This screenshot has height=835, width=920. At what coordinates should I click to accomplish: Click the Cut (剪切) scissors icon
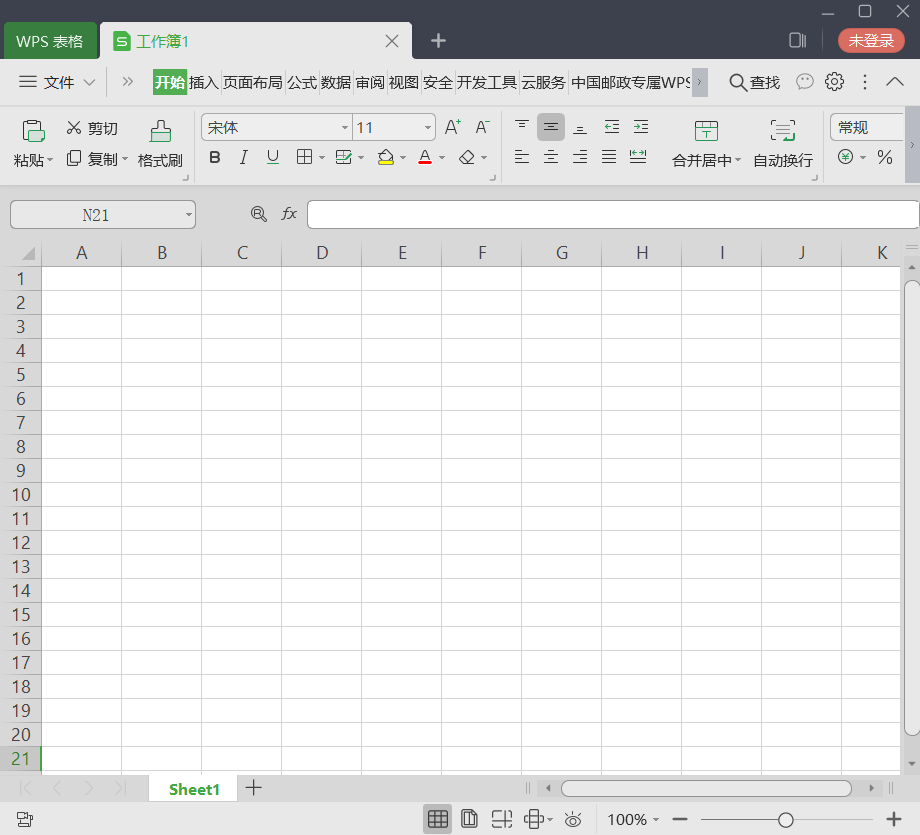[x=74, y=127]
